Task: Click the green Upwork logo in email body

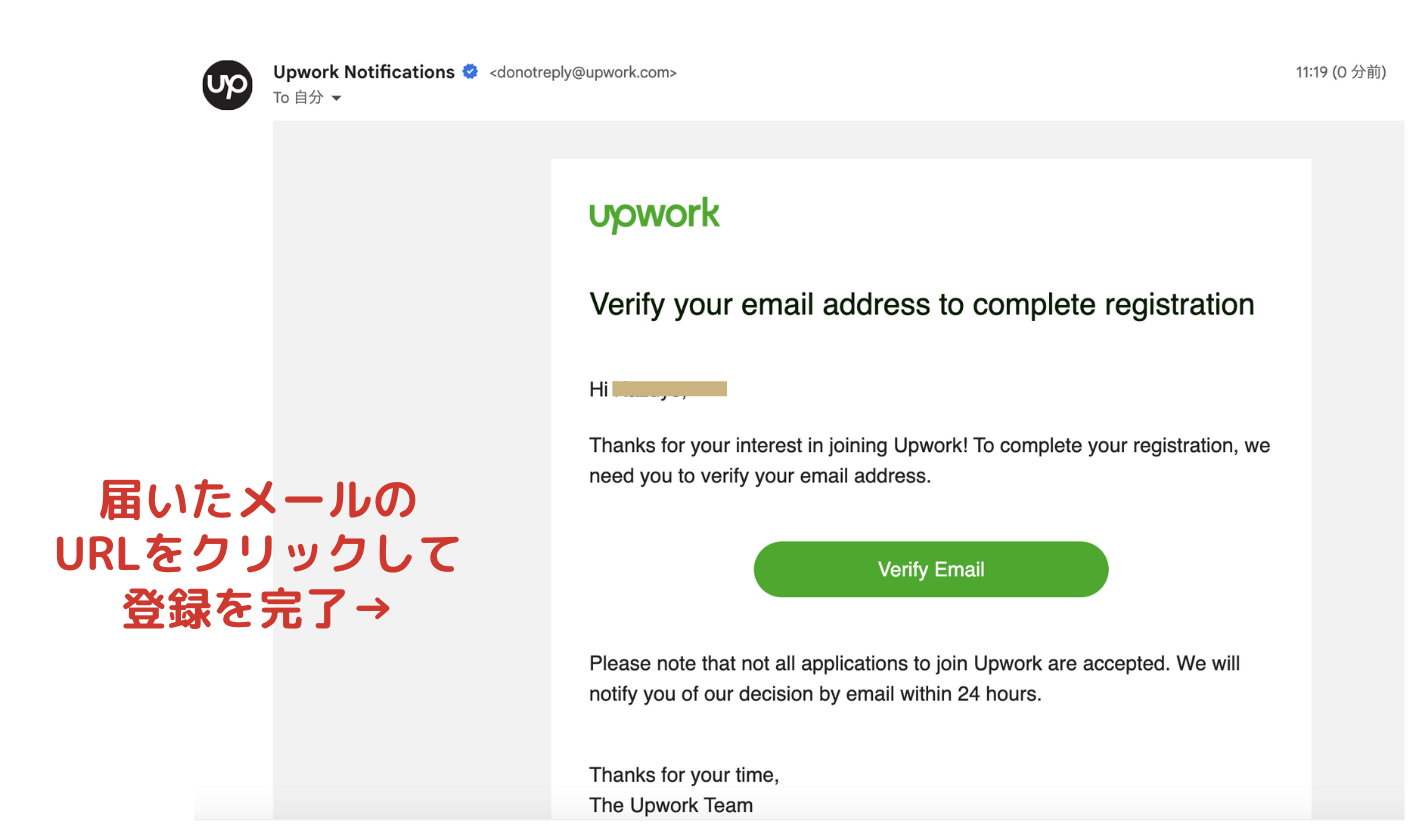Action: (x=654, y=215)
